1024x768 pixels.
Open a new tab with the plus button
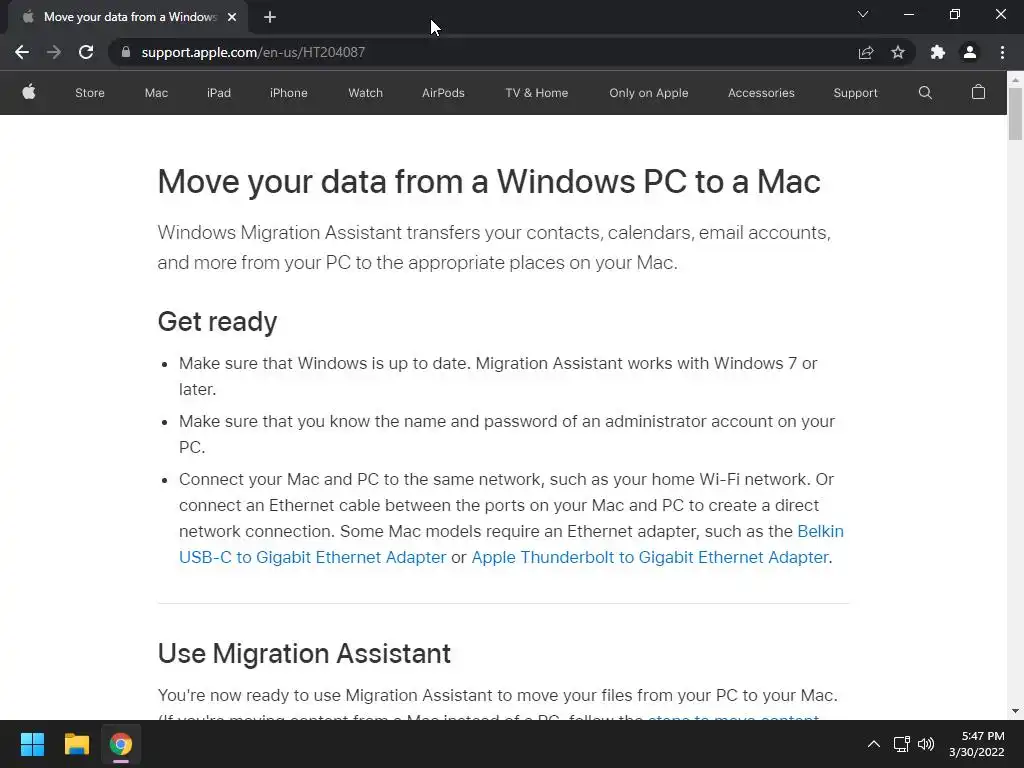(x=270, y=17)
